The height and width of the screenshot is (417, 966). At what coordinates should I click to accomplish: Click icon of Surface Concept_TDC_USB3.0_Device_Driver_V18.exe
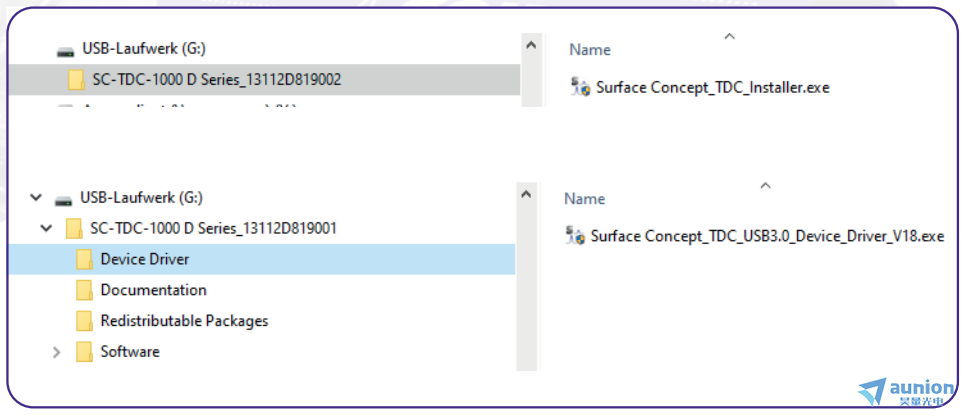(x=575, y=236)
